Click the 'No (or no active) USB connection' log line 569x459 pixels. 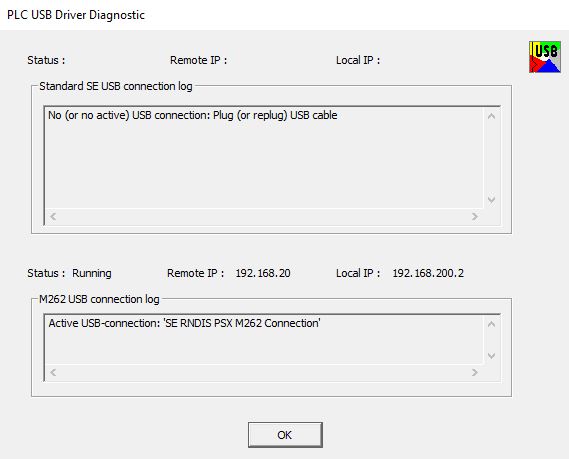coord(193,115)
